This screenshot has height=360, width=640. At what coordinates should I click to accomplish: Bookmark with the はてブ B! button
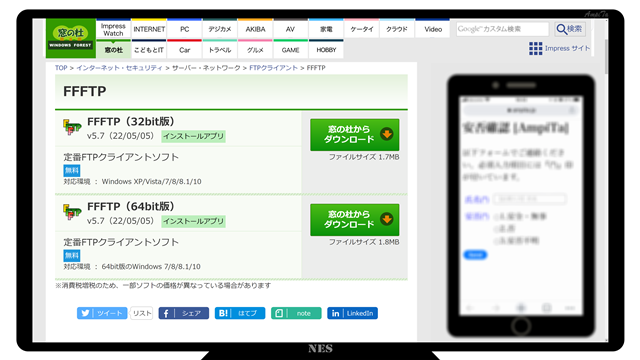click(x=240, y=313)
